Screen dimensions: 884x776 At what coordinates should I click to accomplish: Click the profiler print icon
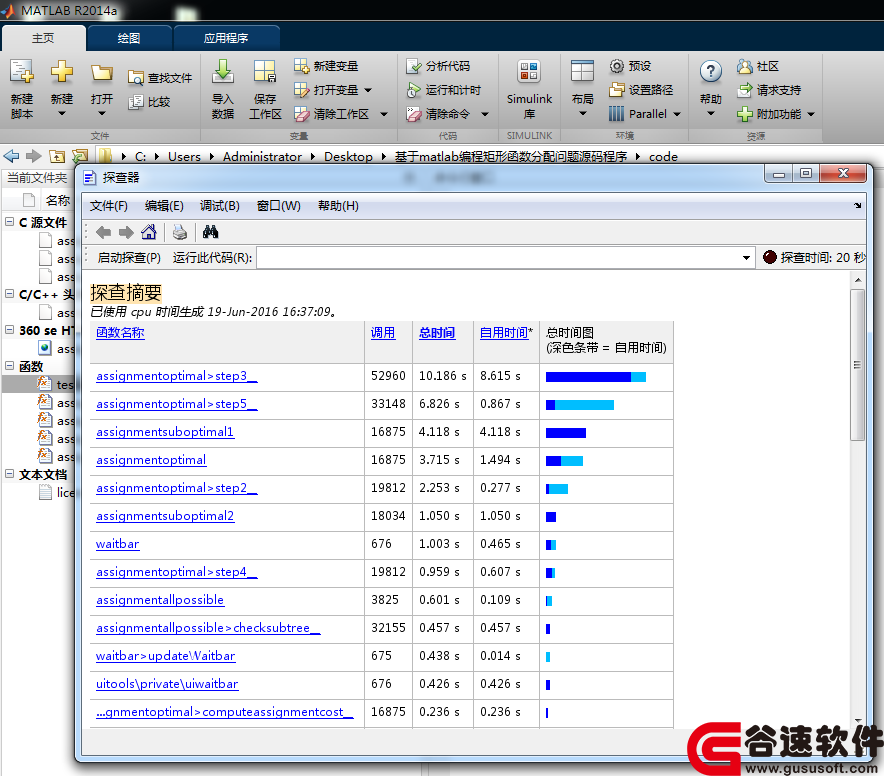click(180, 232)
